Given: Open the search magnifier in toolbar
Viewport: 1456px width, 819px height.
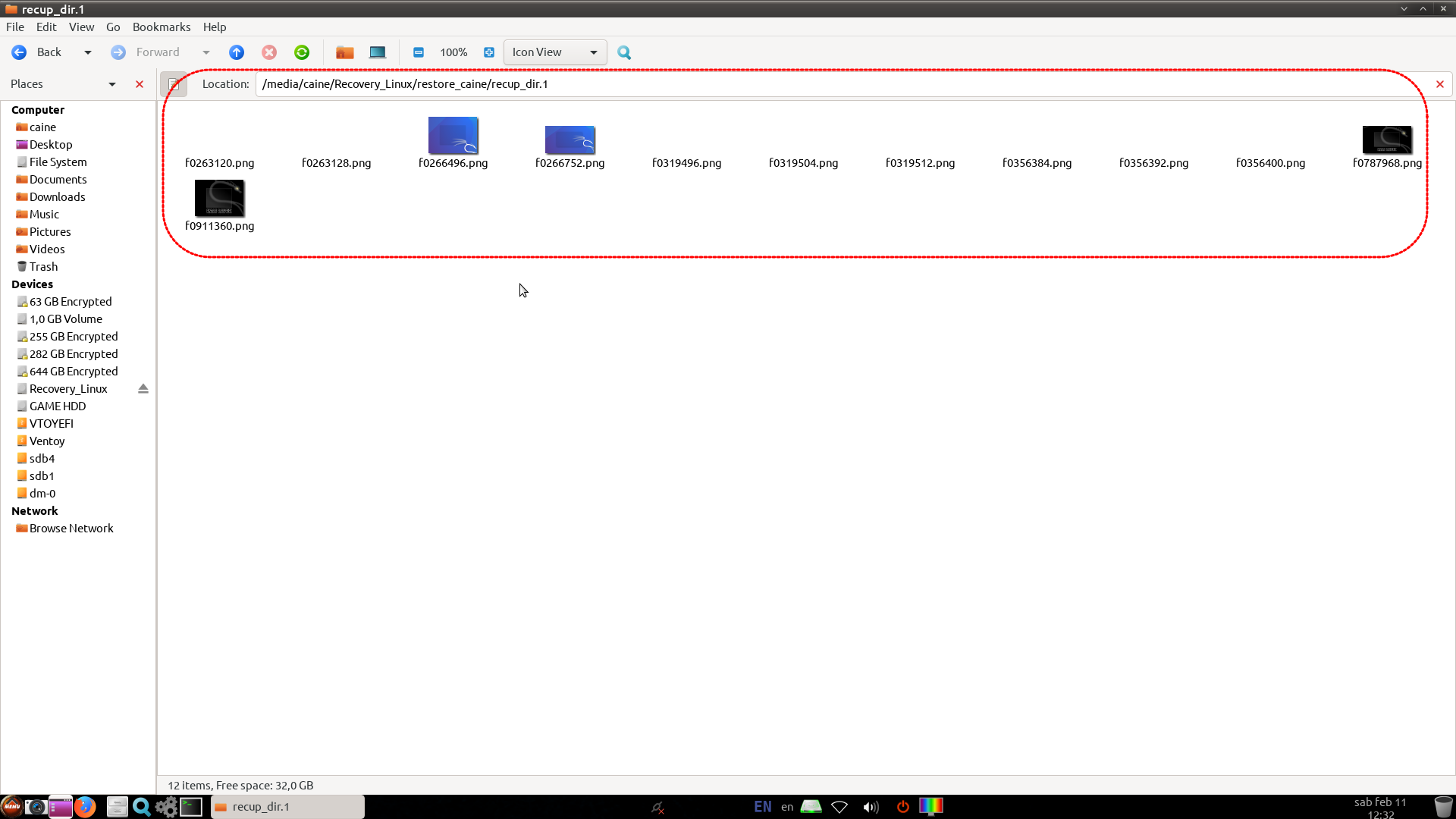Looking at the screenshot, I should coord(624,52).
